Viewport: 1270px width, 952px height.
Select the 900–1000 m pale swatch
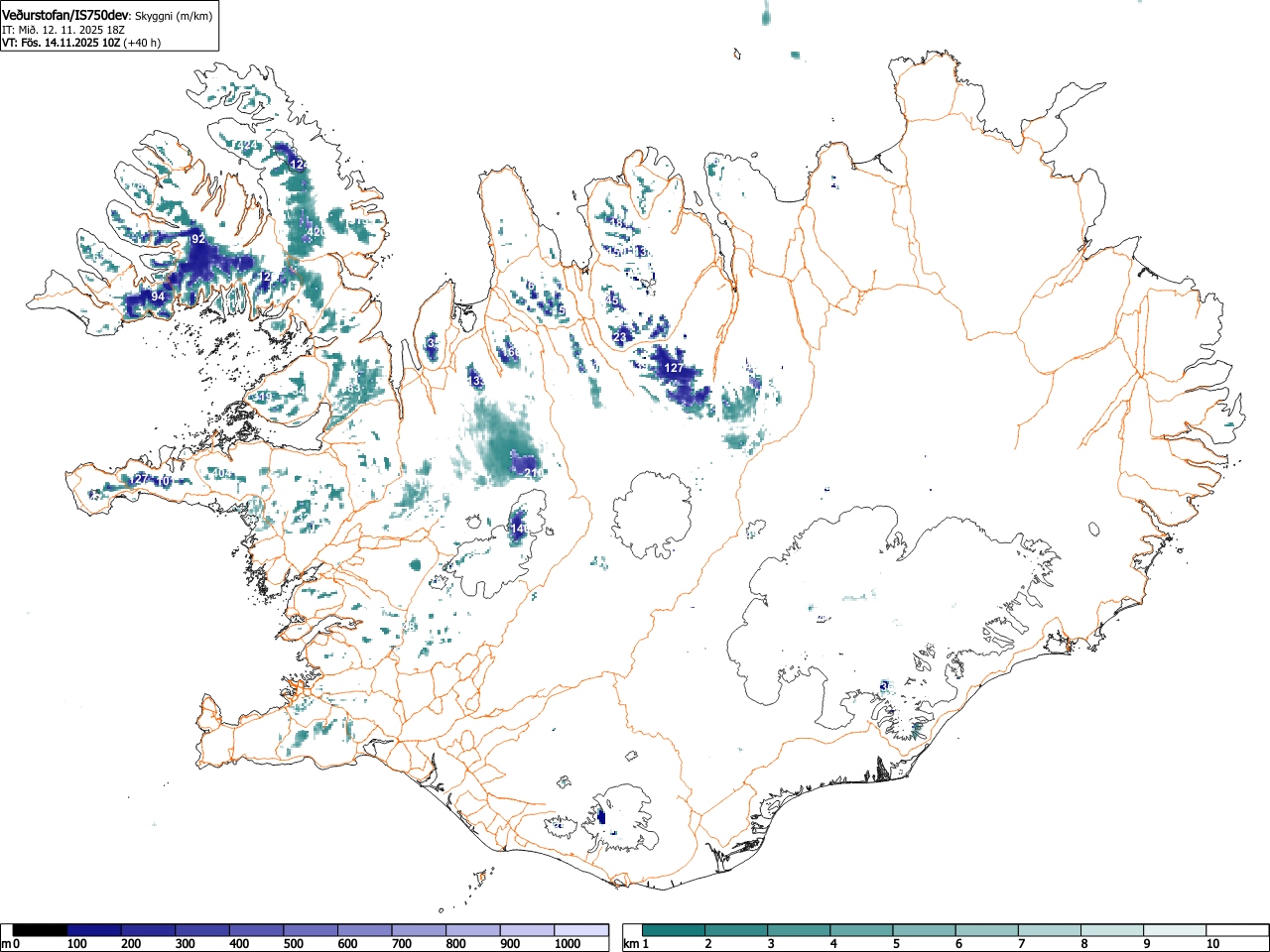pos(528,930)
